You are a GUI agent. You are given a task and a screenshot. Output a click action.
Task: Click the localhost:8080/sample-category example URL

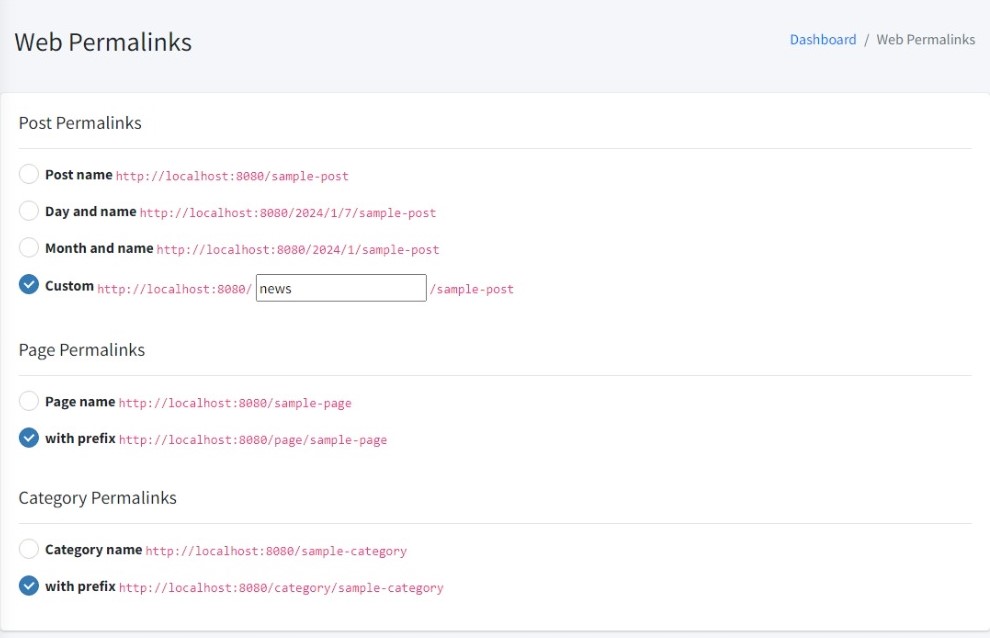point(276,551)
